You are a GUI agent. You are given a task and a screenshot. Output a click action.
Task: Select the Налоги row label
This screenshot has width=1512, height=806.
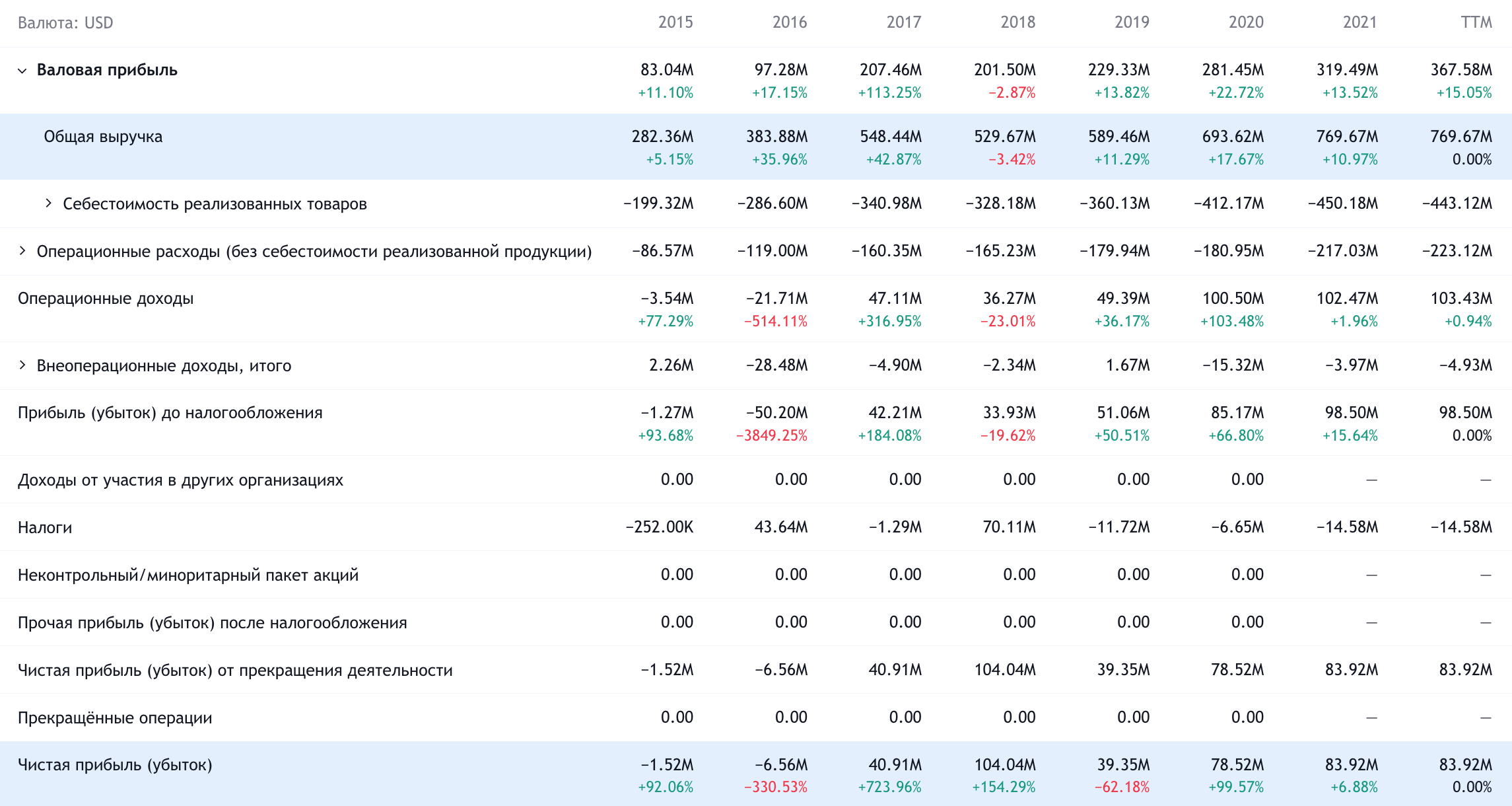pyautogui.click(x=45, y=527)
